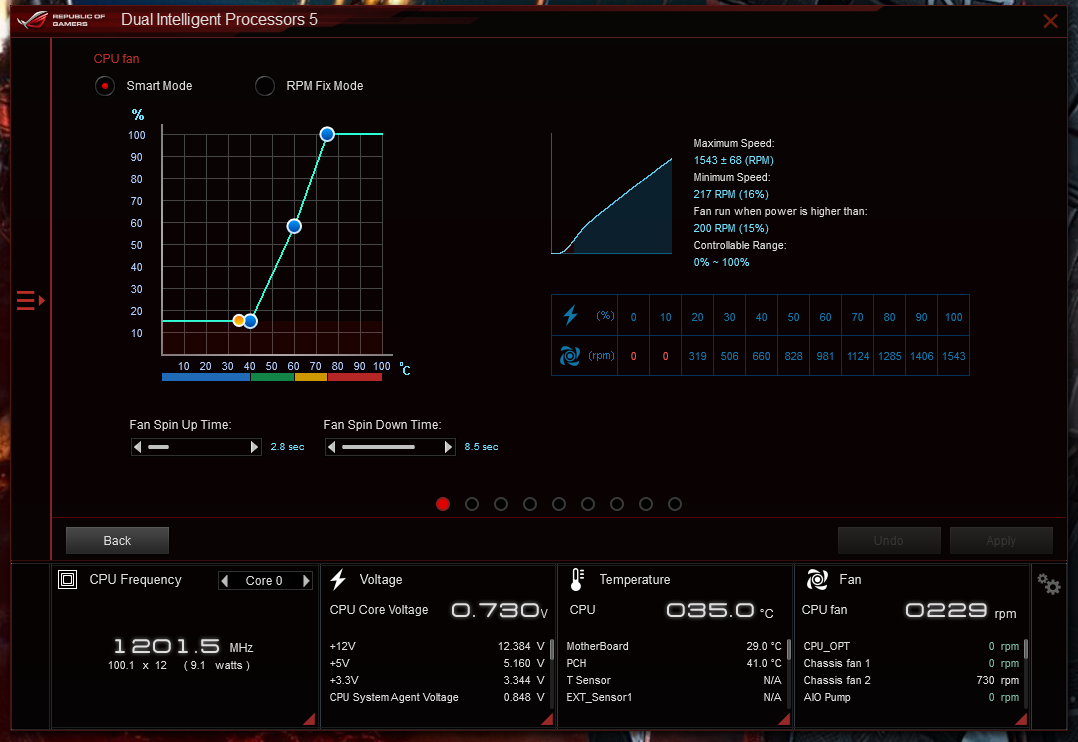Select RPM Fix Mode radio button
The image size is (1078, 742).
coord(265,86)
